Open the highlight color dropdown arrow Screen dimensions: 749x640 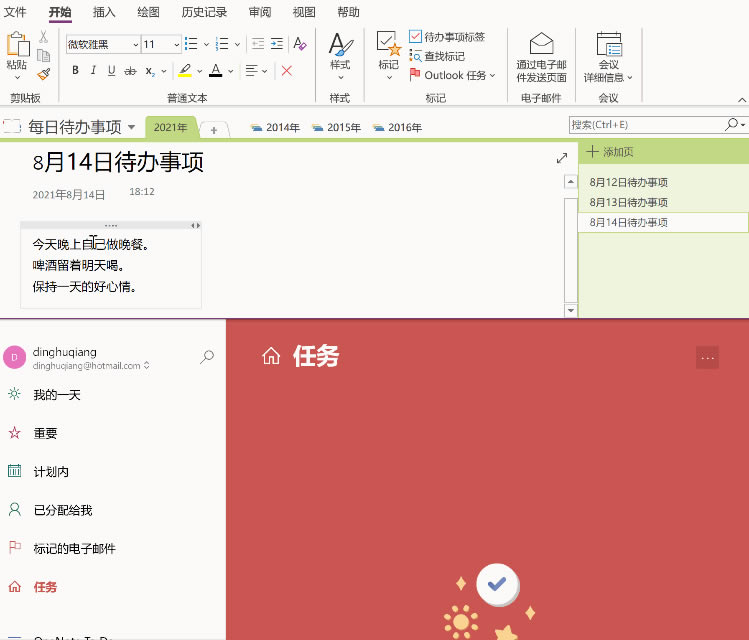pyautogui.click(x=200, y=71)
